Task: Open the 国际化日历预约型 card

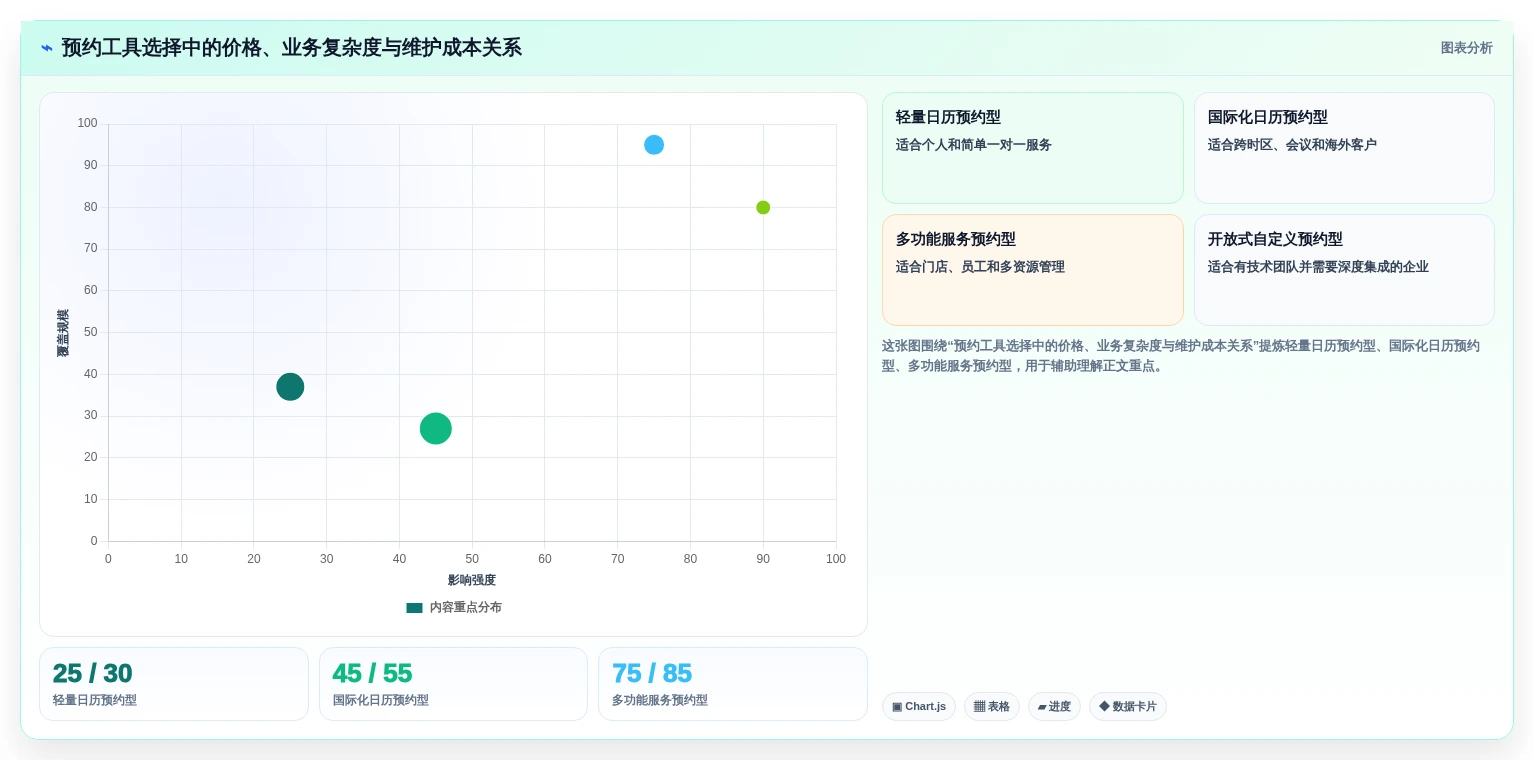Action: coord(1344,148)
